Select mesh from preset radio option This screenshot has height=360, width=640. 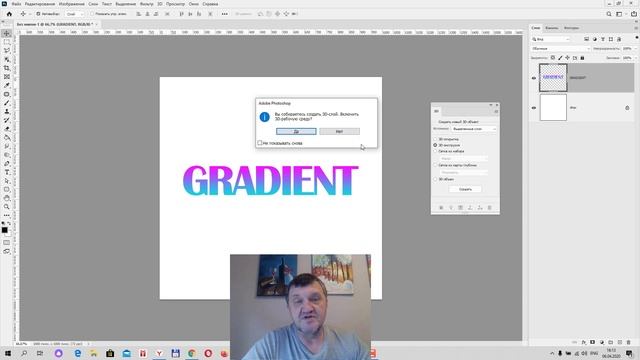coord(435,151)
